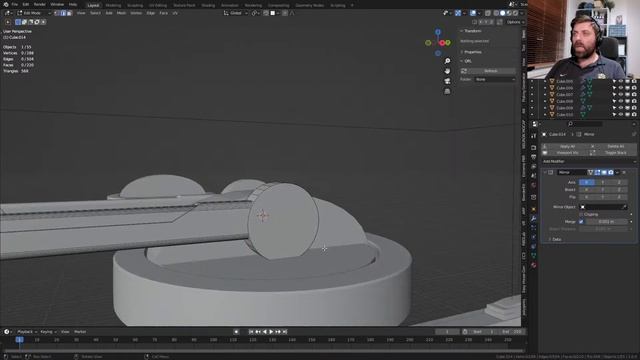Click the pan hand viewport icon
The image size is (640, 360).
click(x=447, y=71)
